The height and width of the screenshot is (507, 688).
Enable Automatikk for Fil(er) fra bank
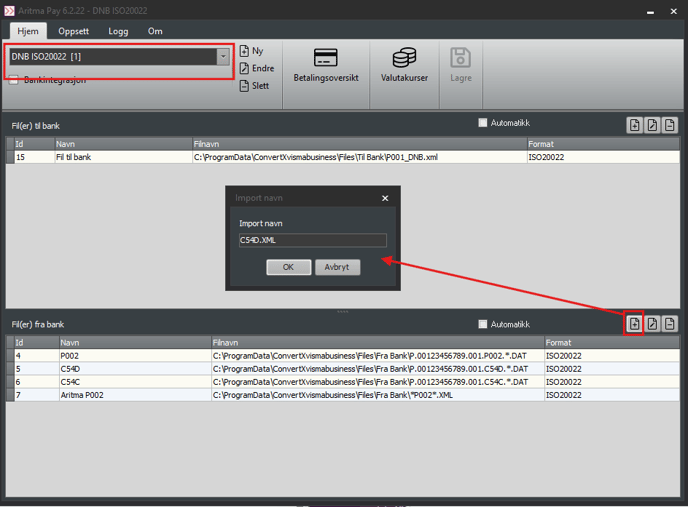pos(483,324)
